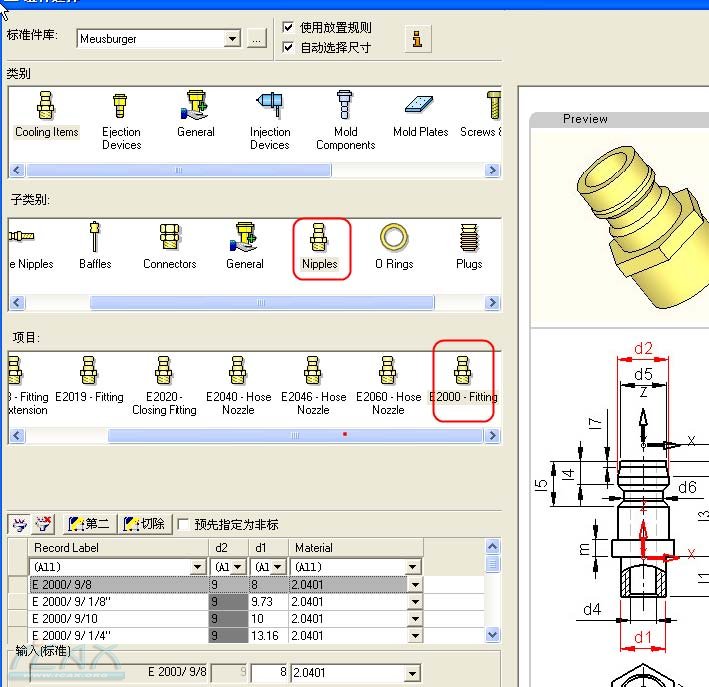Click the browse button beside library dropdown

point(258,39)
